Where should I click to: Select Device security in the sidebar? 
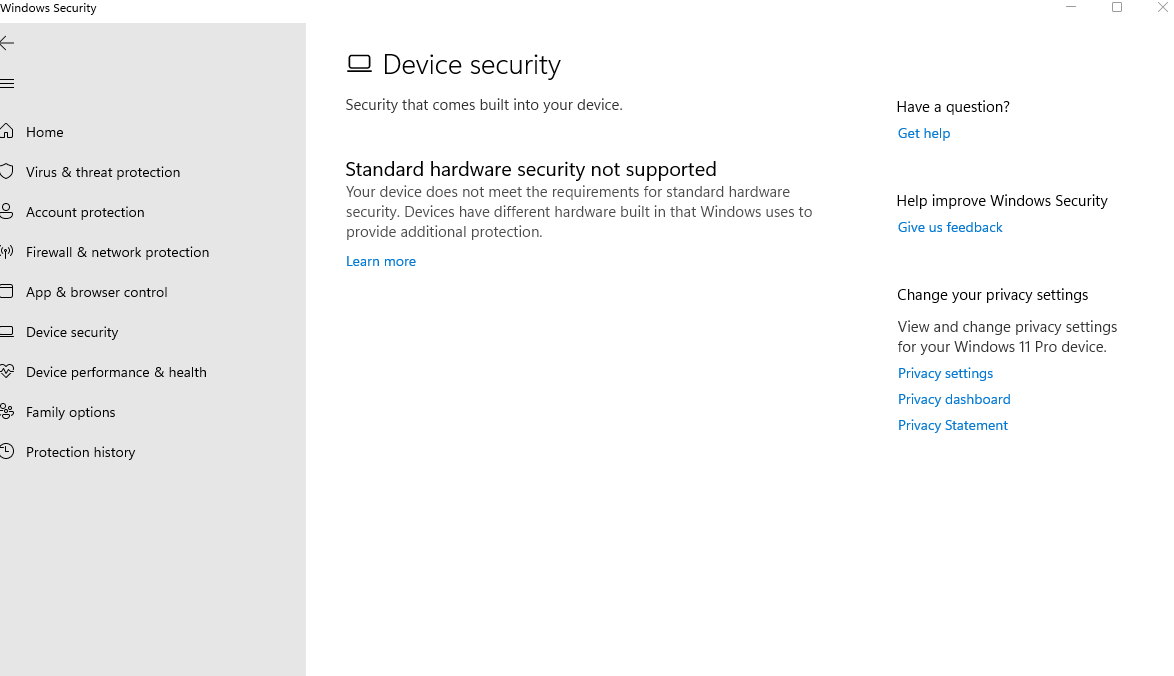pyautogui.click(x=72, y=332)
